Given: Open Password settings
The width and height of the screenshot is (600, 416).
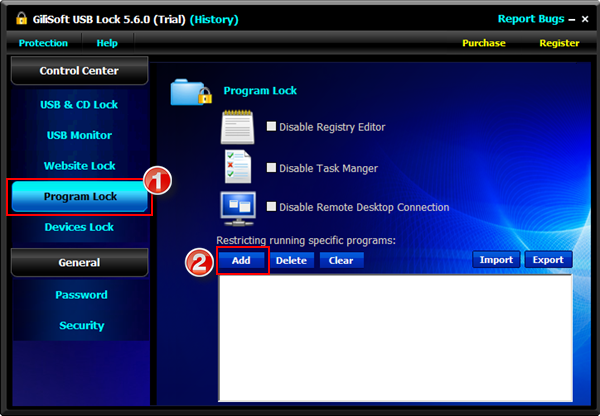Looking at the screenshot, I should pos(82,295).
